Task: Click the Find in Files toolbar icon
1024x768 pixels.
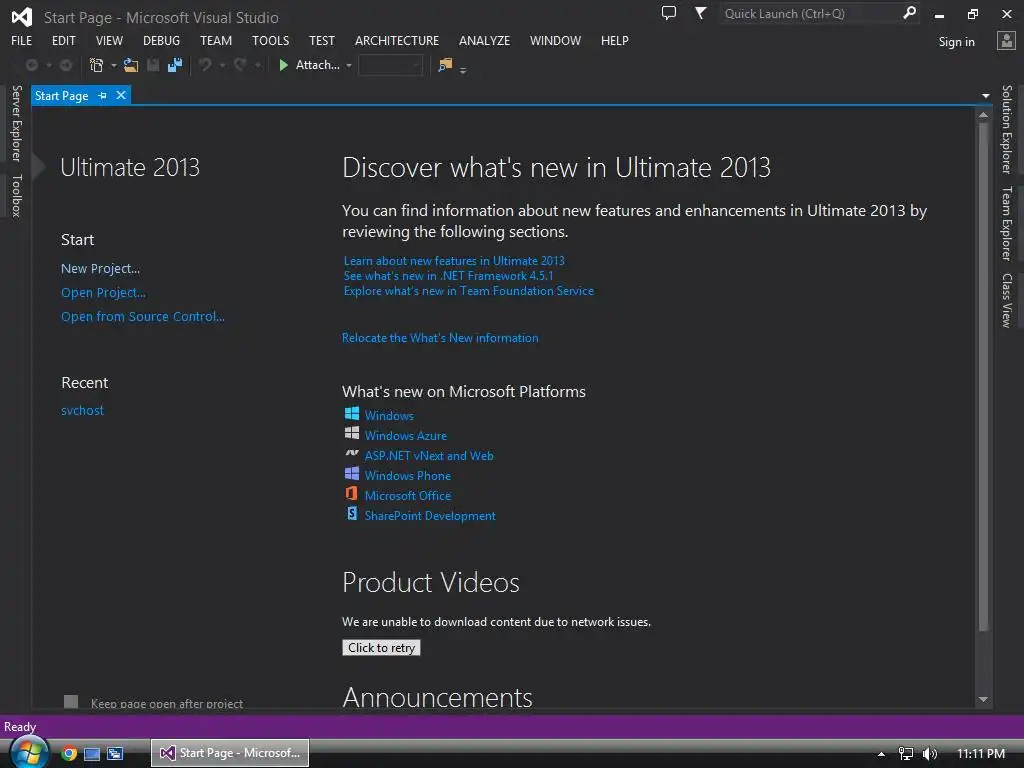Action: click(445, 65)
